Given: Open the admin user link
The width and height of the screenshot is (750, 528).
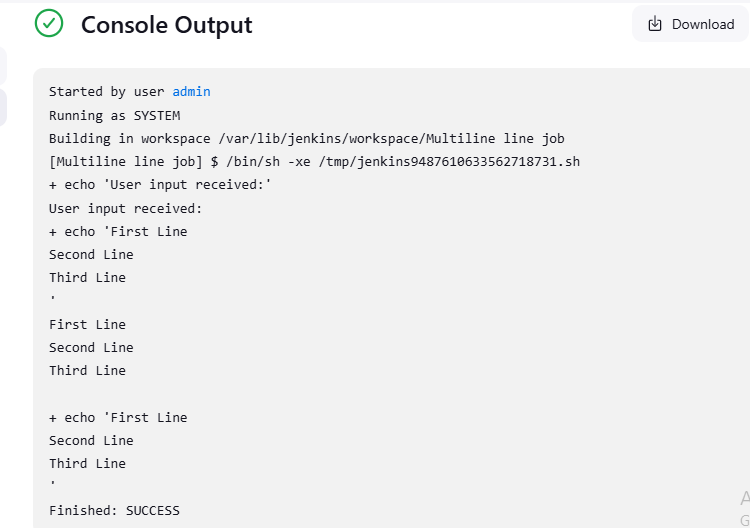Looking at the screenshot, I should click(191, 91).
